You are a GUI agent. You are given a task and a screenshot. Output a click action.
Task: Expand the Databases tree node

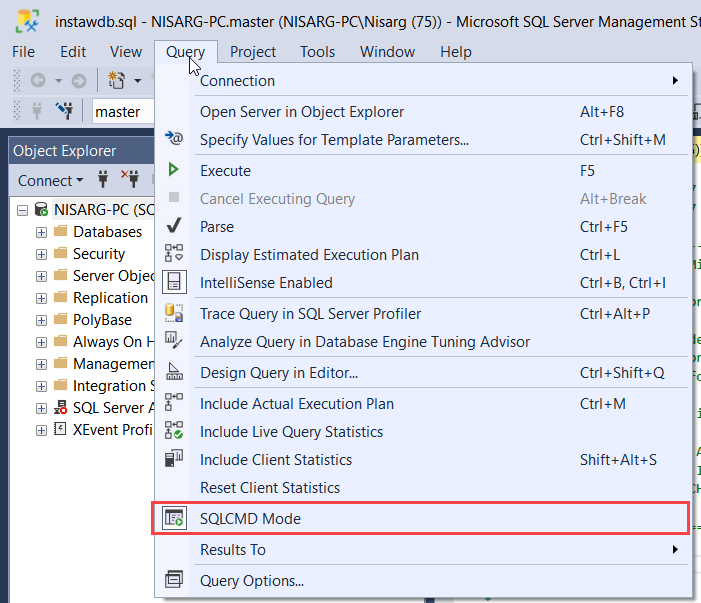coord(41,232)
